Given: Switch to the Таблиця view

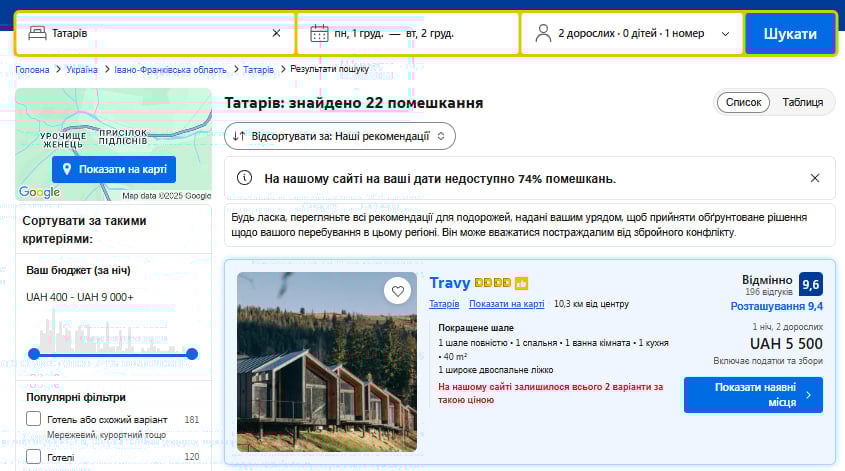Looking at the screenshot, I should point(802,102).
